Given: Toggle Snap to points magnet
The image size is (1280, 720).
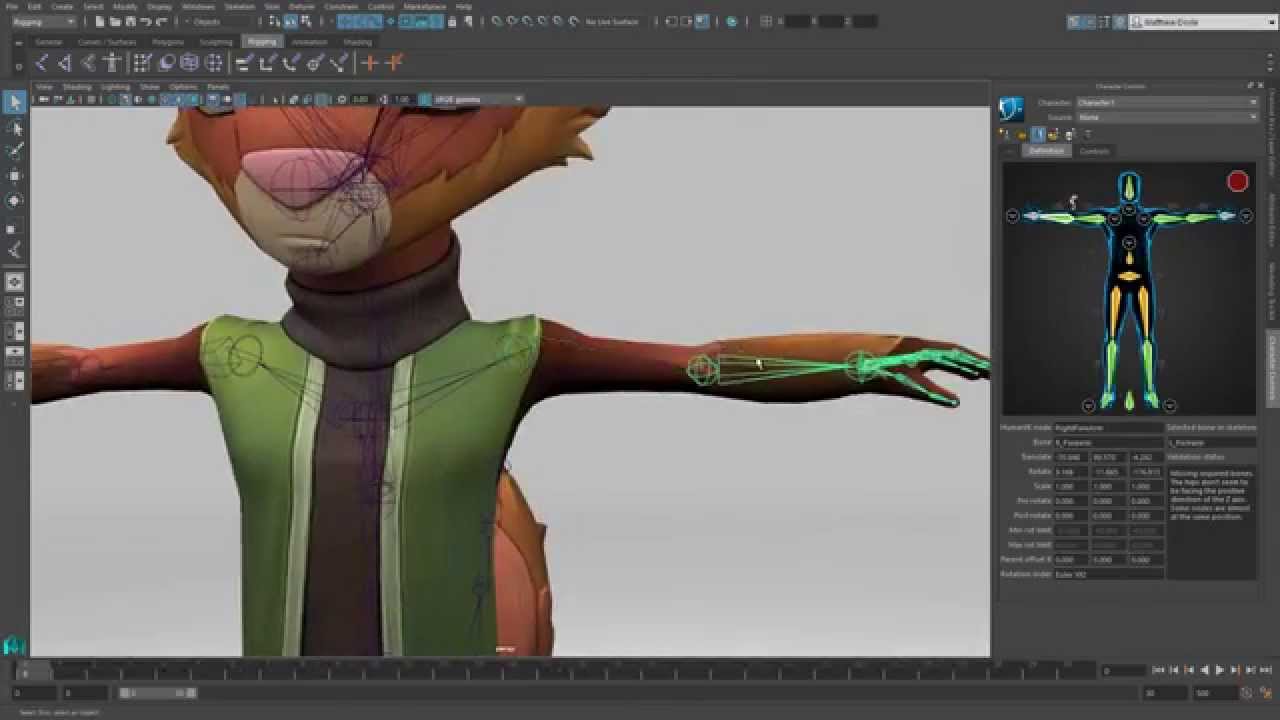Looking at the screenshot, I should (x=528, y=21).
